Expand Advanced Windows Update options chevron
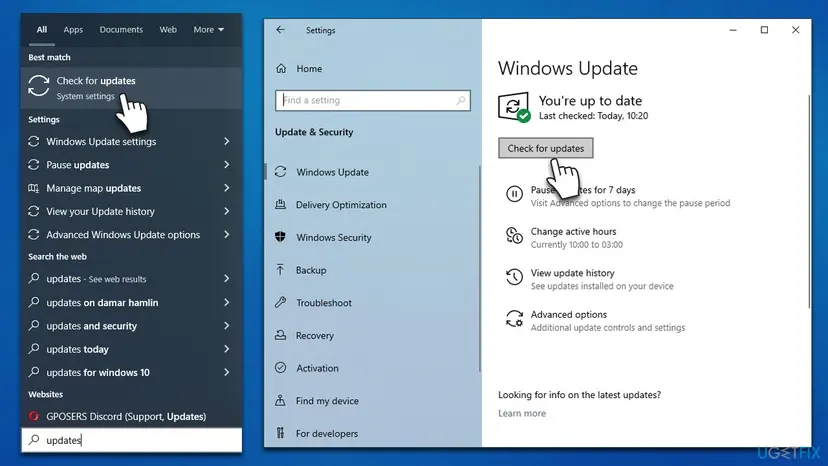This screenshot has width=828, height=466. tap(227, 235)
